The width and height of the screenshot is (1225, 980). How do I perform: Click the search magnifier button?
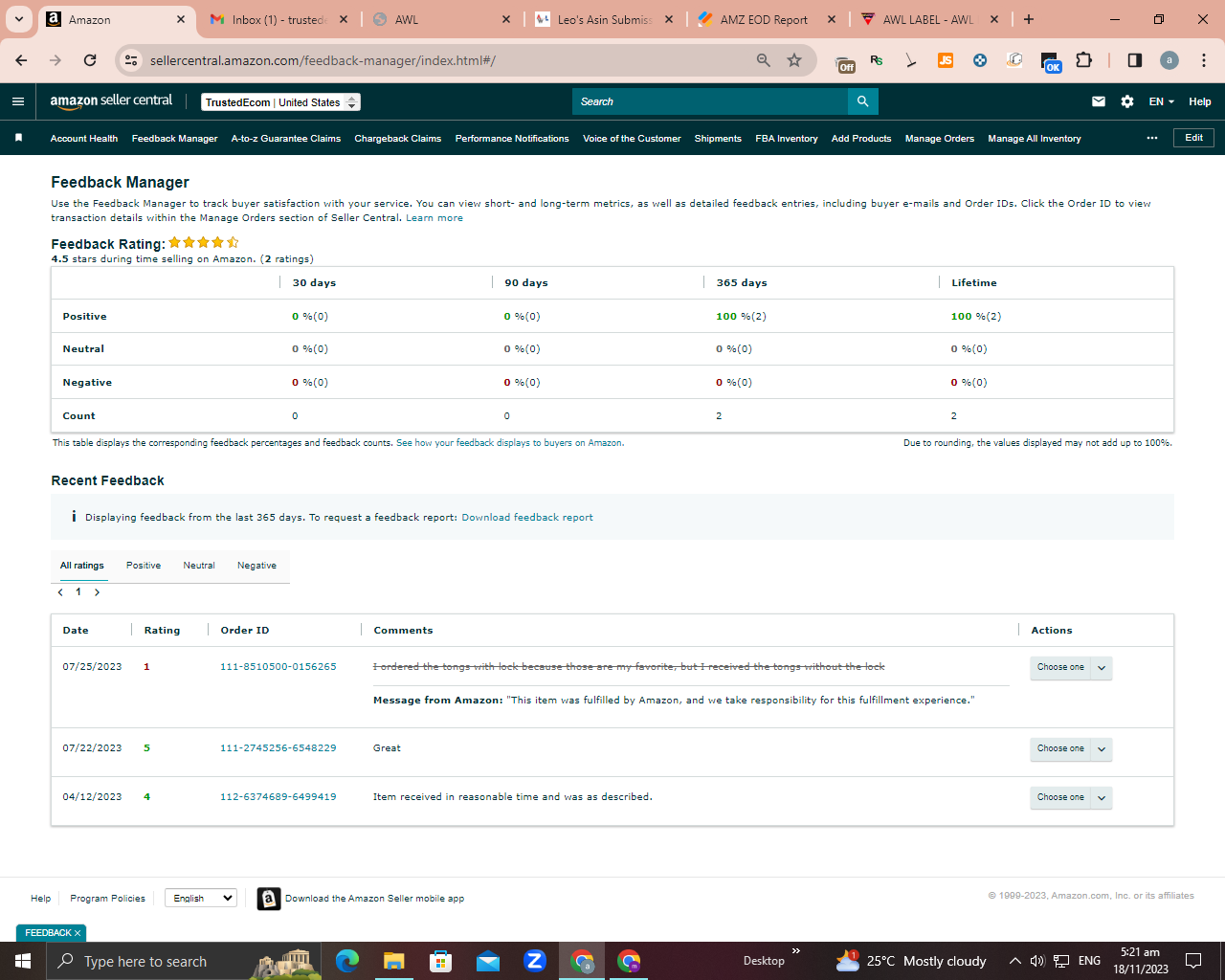tap(862, 101)
